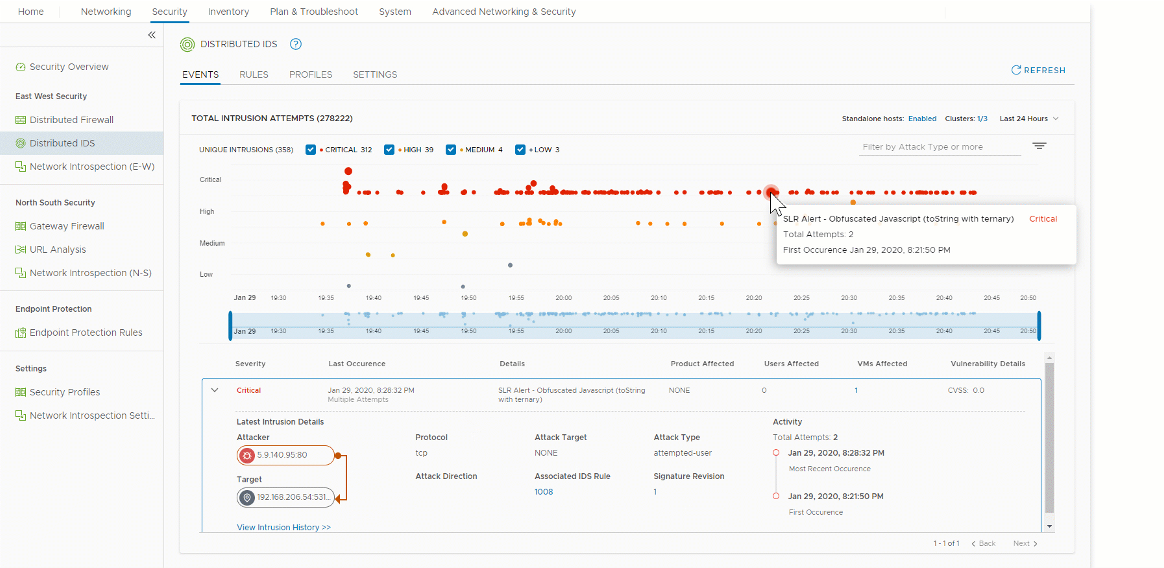Click the Endpoint Protection Rules icon

21,333
